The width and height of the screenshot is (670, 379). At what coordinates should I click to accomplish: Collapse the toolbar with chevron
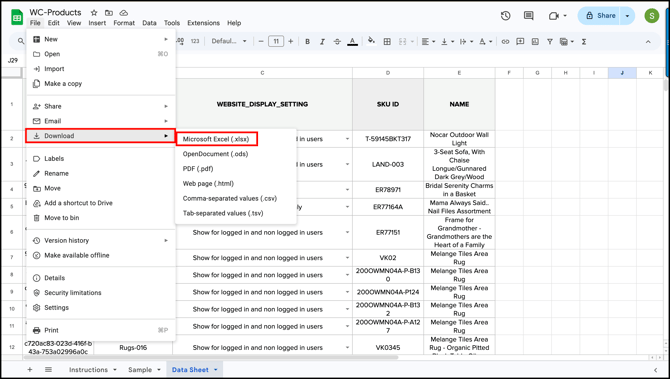click(648, 41)
